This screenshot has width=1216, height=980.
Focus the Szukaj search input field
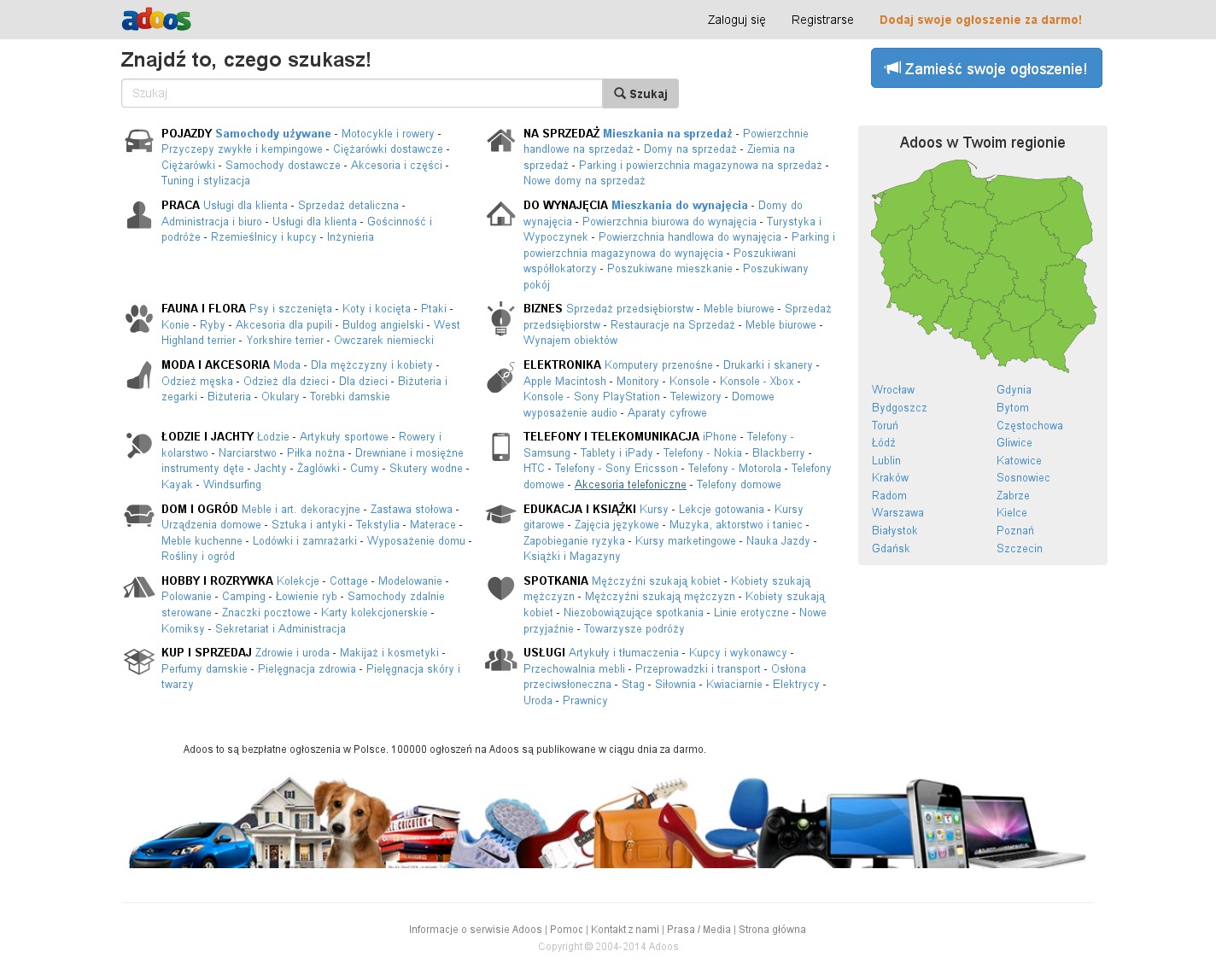pos(362,93)
